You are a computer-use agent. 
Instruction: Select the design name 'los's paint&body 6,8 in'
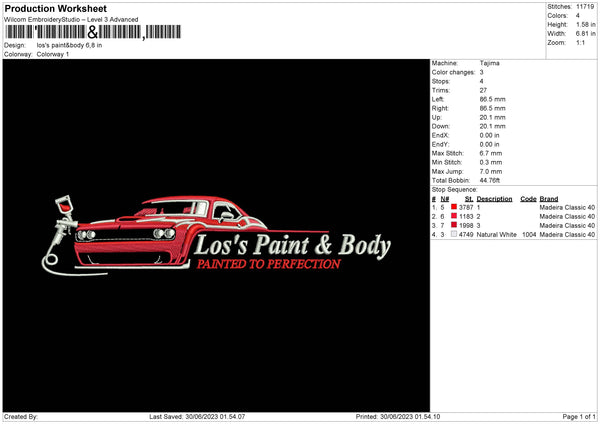(x=69, y=45)
